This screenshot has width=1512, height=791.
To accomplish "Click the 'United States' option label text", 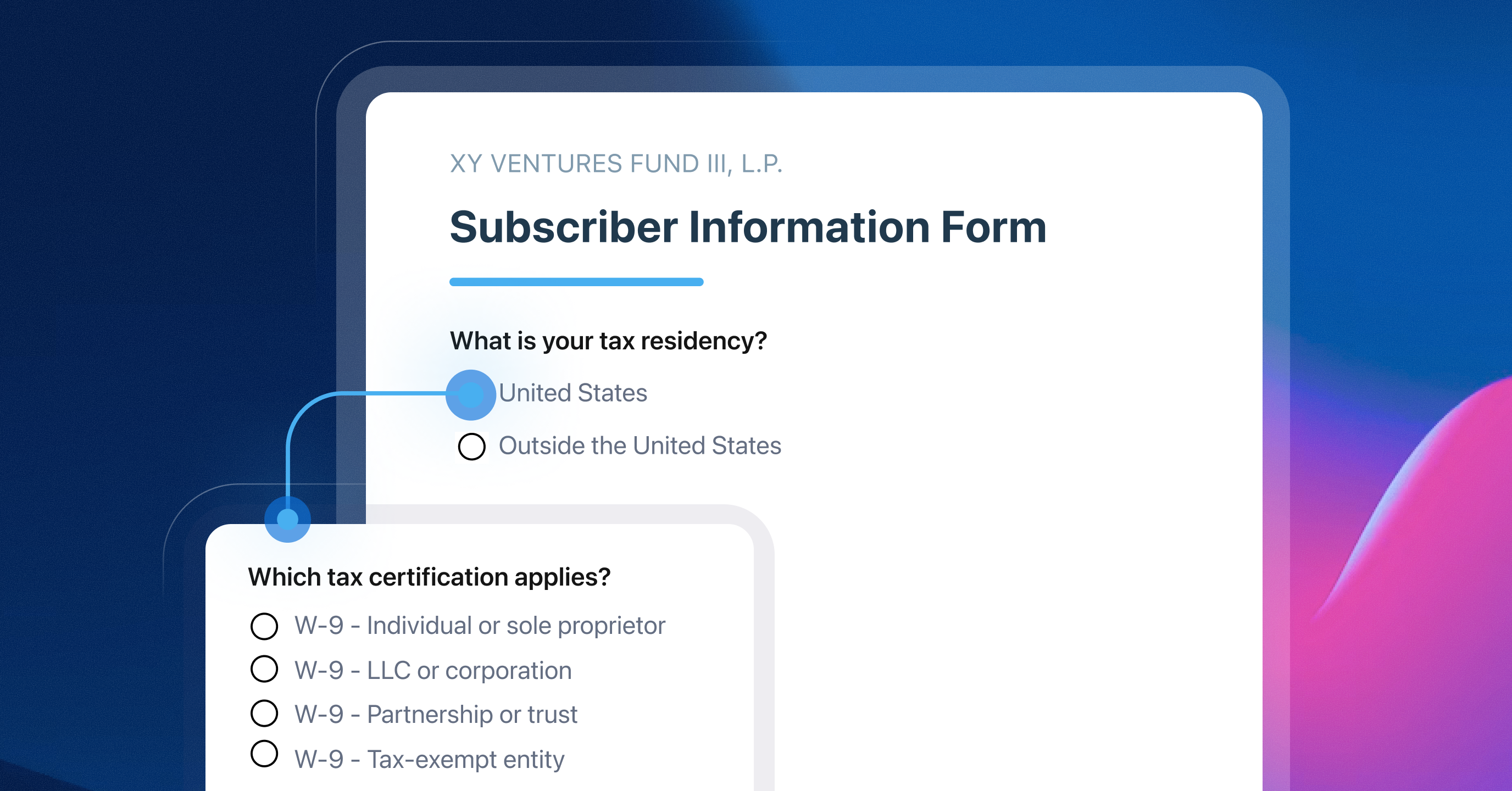I will pyautogui.click(x=573, y=393).
